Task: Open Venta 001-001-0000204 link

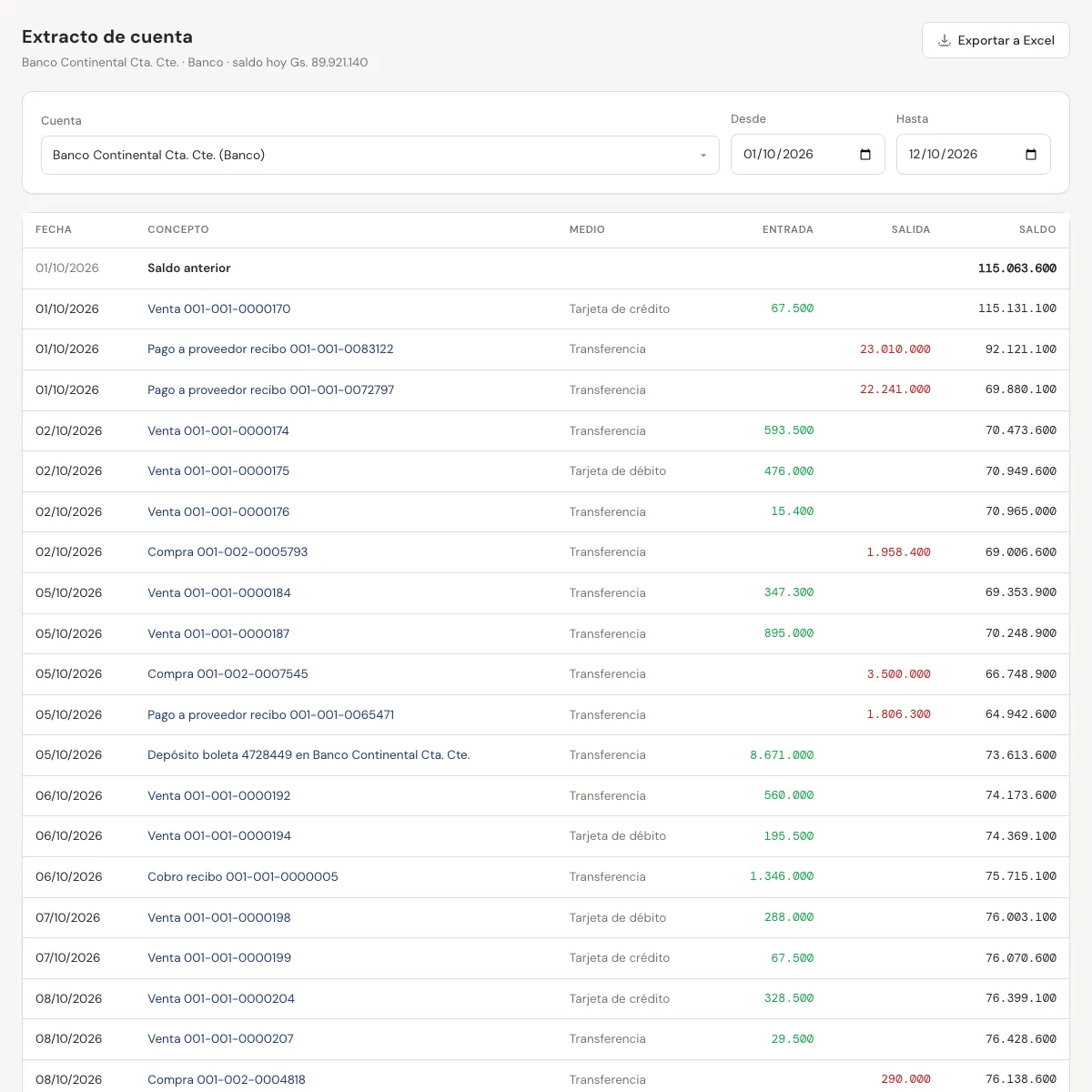Action: [221, 998]
